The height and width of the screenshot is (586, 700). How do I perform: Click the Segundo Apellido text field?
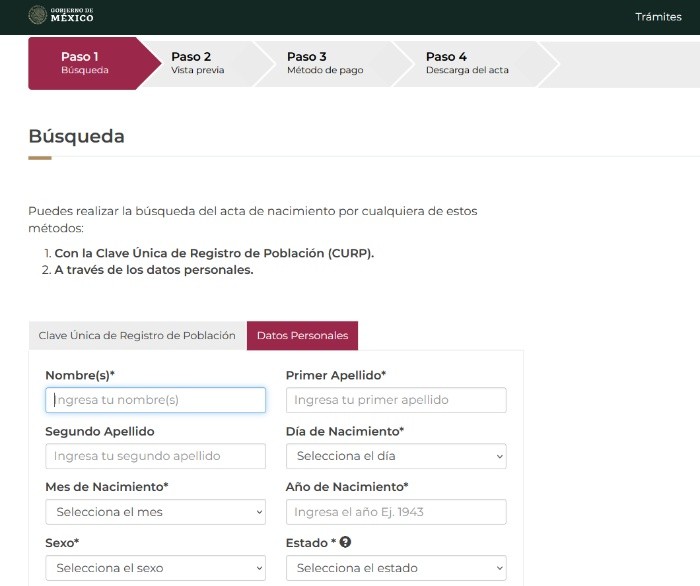coord(155,456)
